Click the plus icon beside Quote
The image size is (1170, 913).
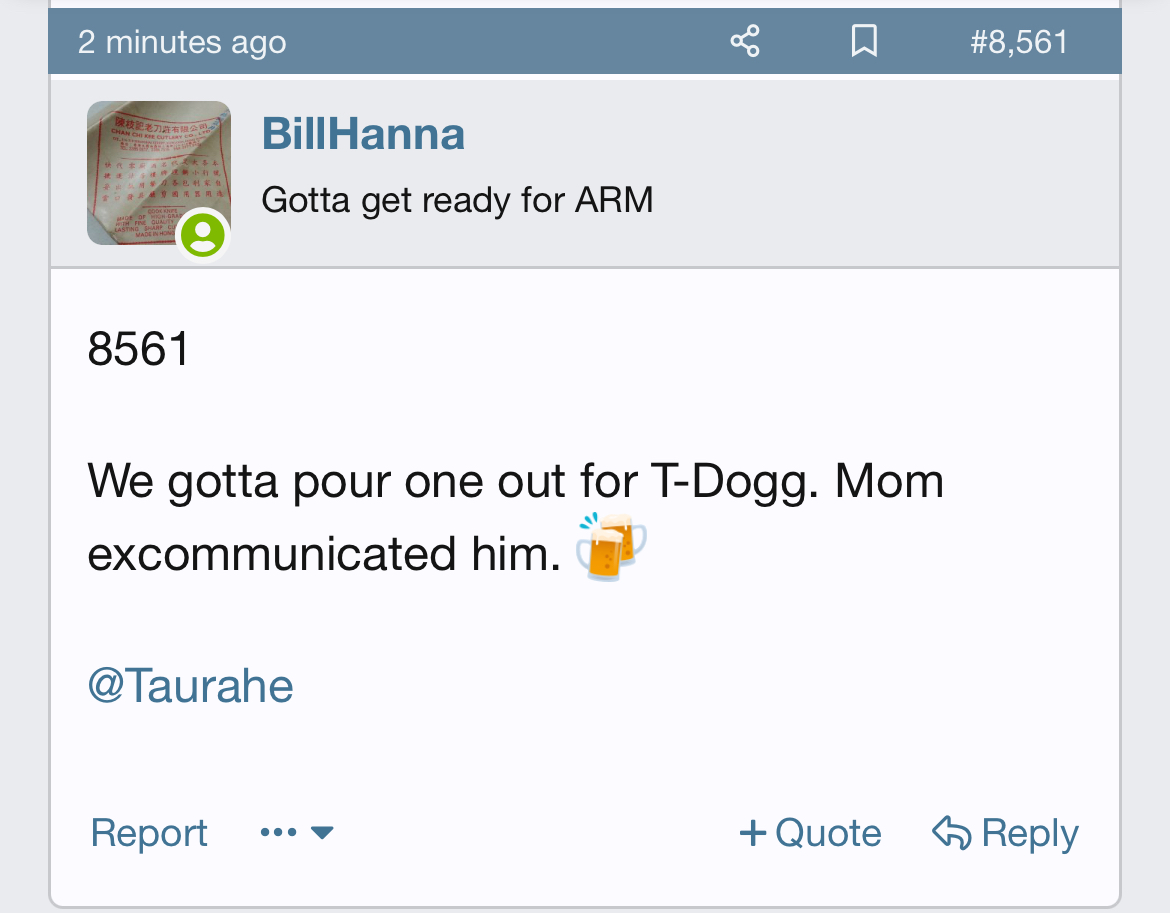(x=753, y=833)
